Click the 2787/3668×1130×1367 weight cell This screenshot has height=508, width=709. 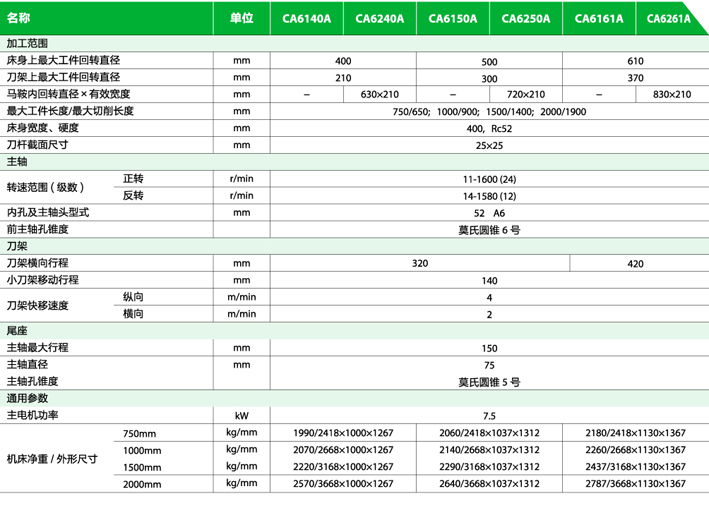pyautogui.click(x=636, y=483)
